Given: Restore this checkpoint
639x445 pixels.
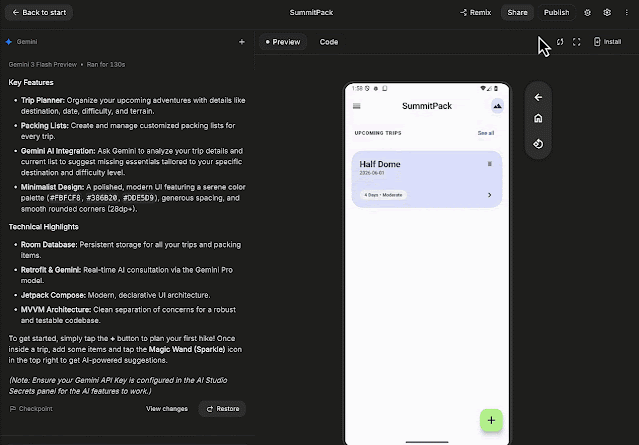Looking at the screenshot, I should click(x=222, y=409).
